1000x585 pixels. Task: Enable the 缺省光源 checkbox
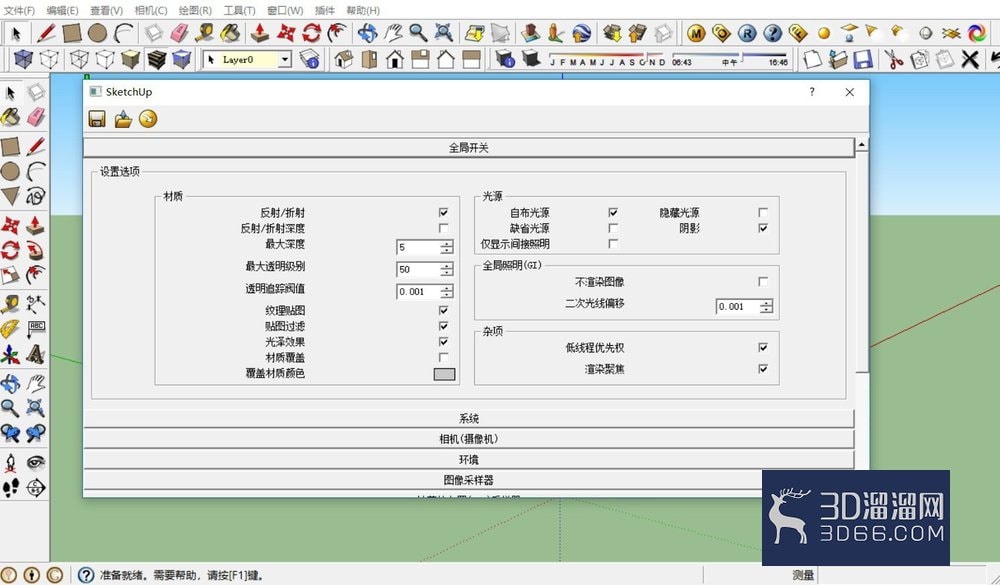(613, 228)
